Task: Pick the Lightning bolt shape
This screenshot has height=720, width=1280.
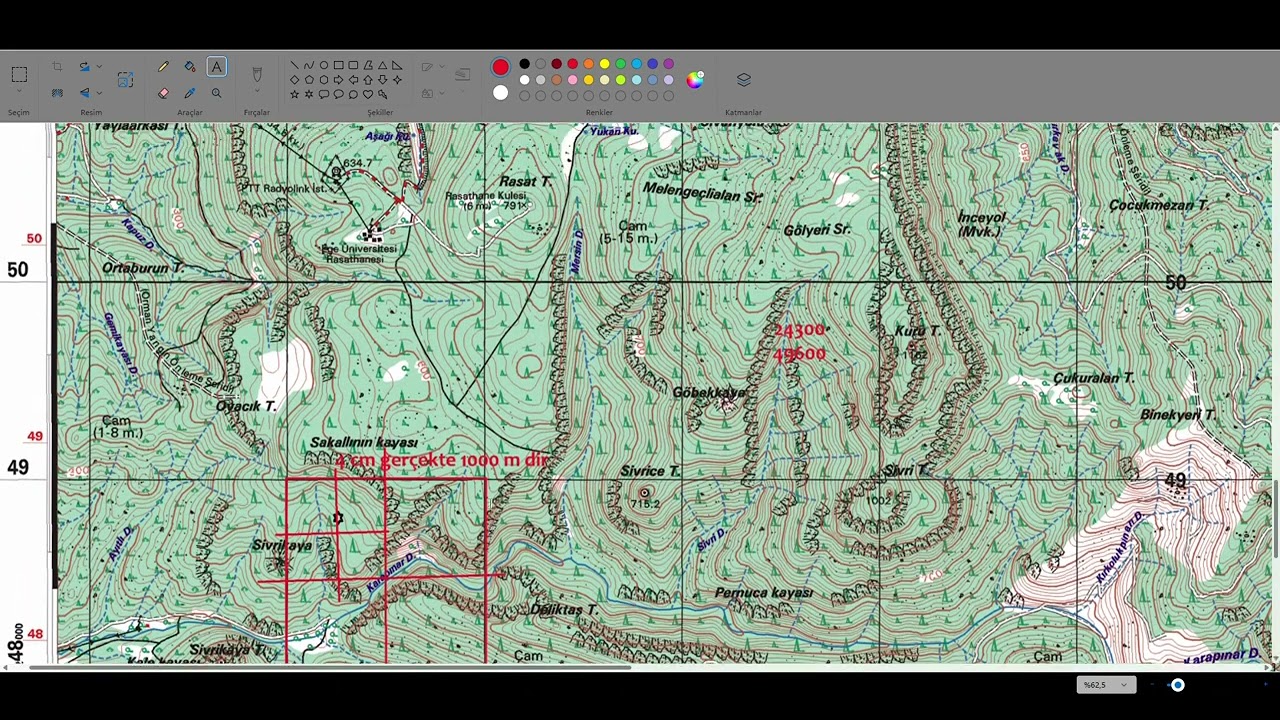Action: pyautogui.click(x=382, y=95)
